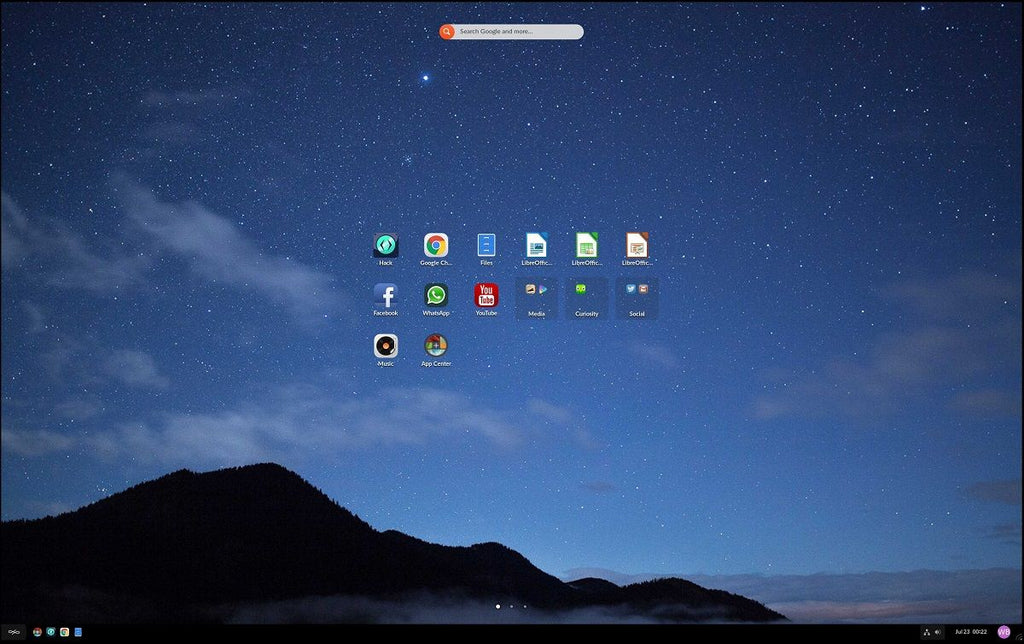Image resolution: width=1024 pixels, height=644 pixels.
Task: Open LibreOffice Impress
Action: pos(638,243)
